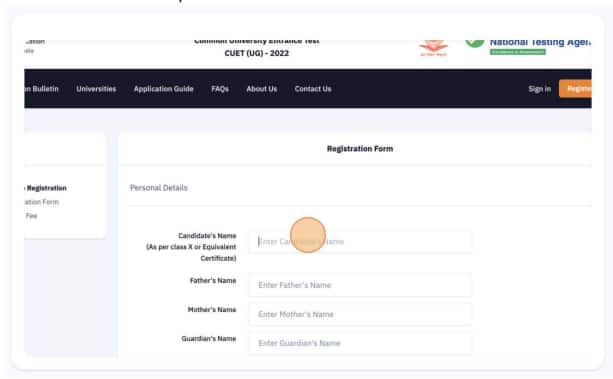Select Registration step in left sidebar
The image size is (613, 379).
pos(45,188)
